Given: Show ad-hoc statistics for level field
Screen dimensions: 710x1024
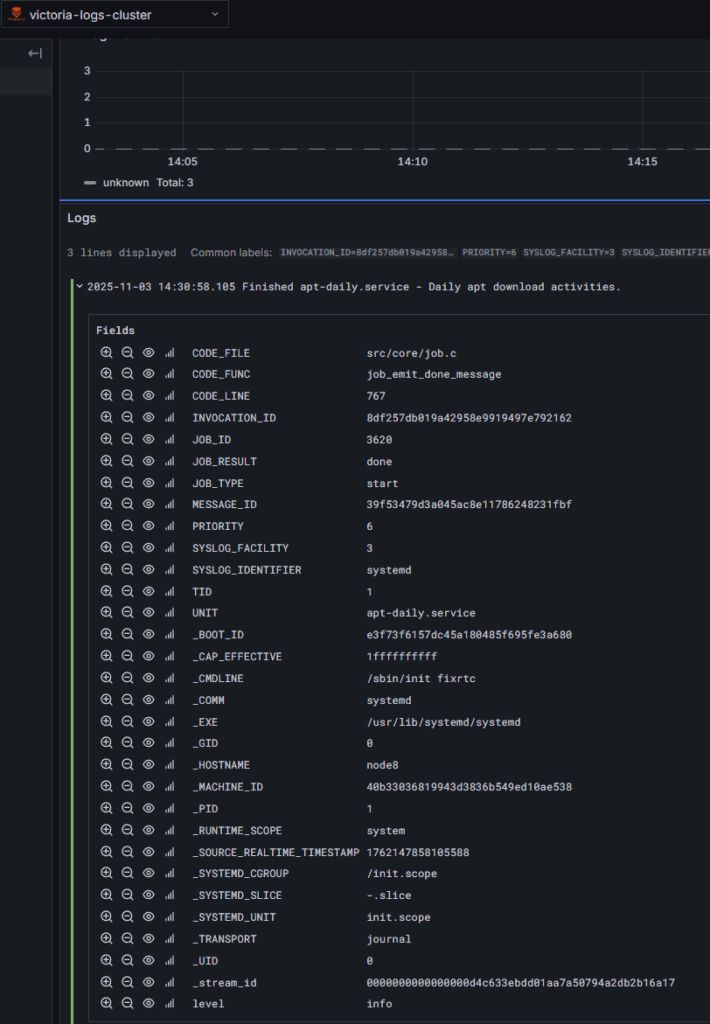Looking at the screenshot, I should tap(169, 1004).
